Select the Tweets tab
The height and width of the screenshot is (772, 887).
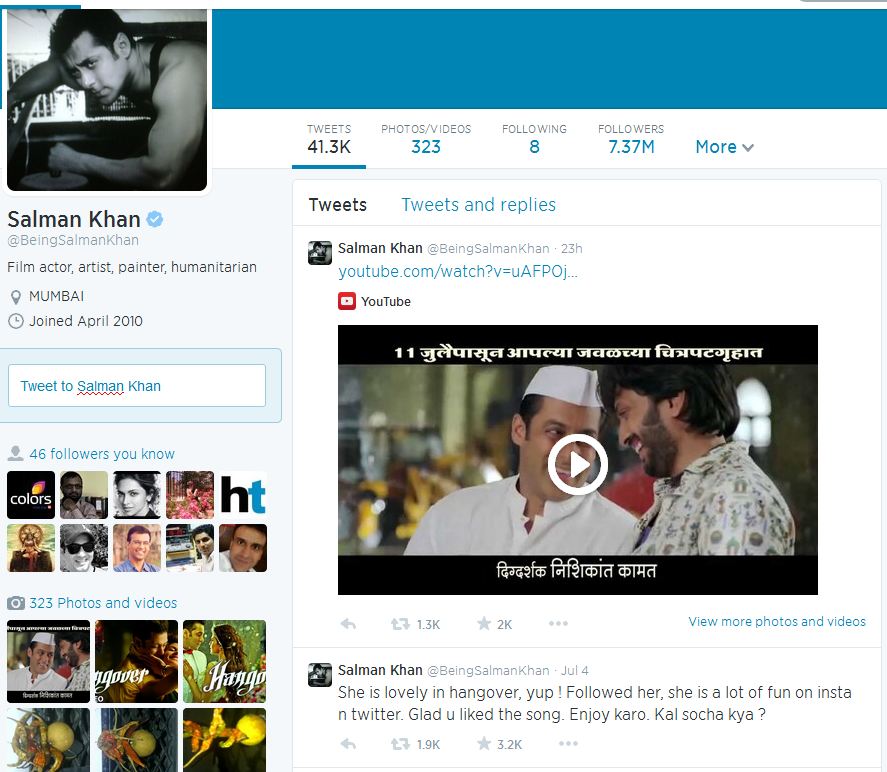coord(337,205)
